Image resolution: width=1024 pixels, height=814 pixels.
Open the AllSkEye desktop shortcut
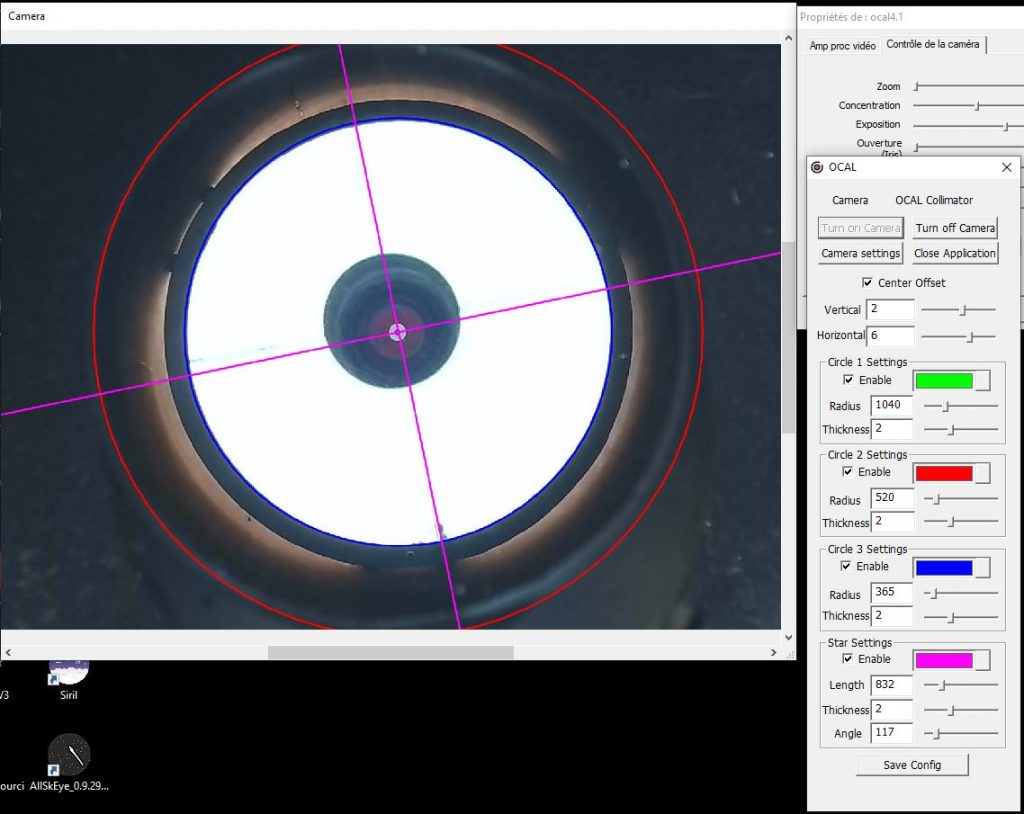pos(68,757)
